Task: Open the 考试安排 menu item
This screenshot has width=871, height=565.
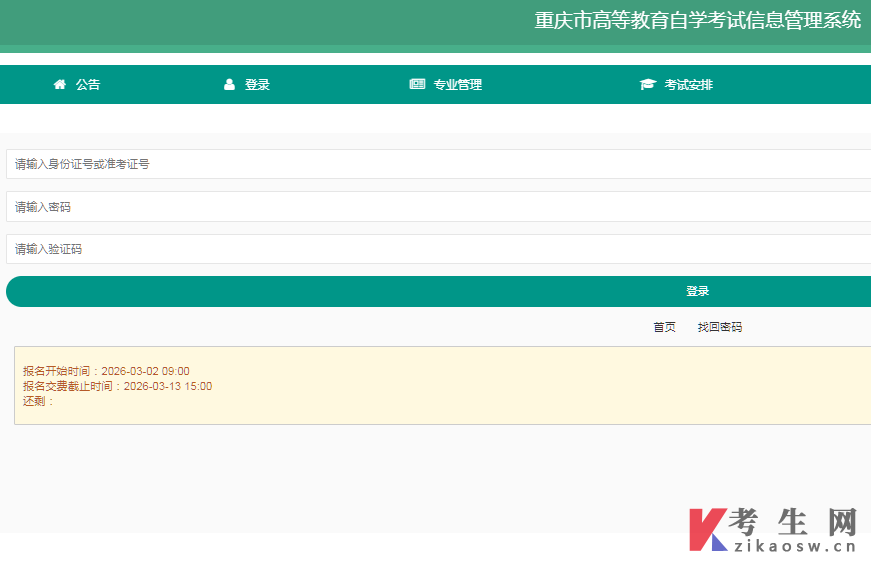Action: coord(689,84)
